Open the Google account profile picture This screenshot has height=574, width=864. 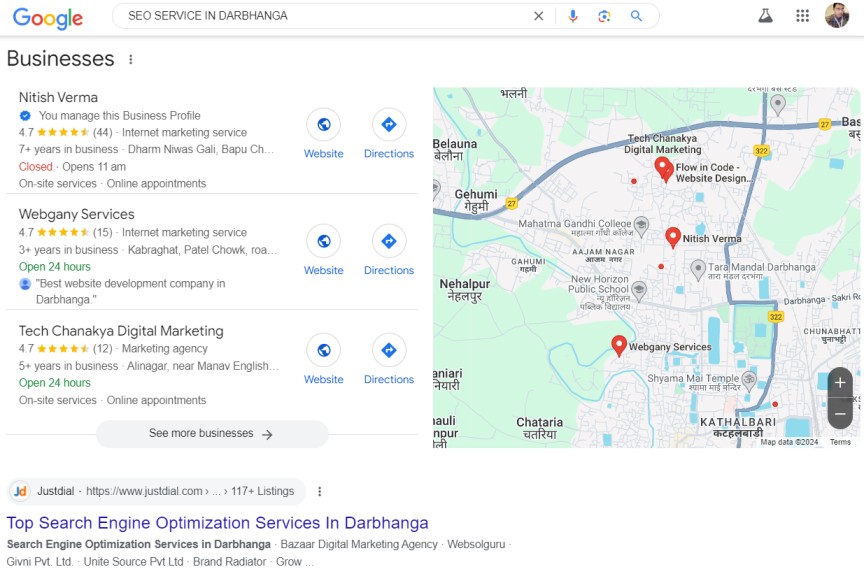[836, 15]
